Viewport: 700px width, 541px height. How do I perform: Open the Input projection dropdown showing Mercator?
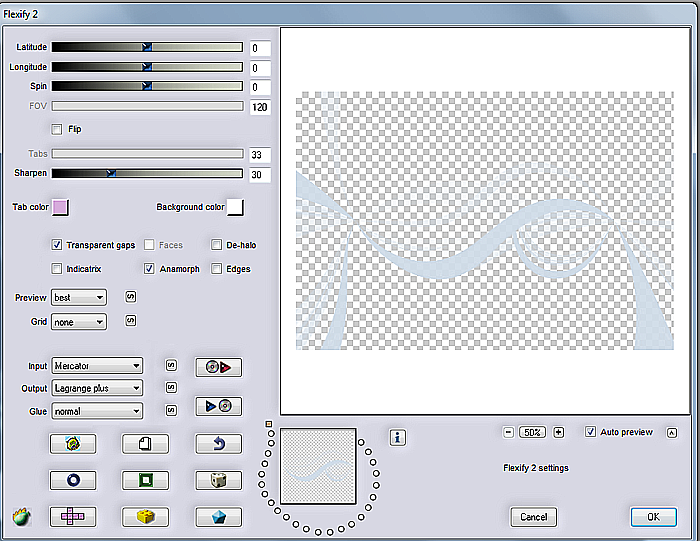tap(97, 366)
